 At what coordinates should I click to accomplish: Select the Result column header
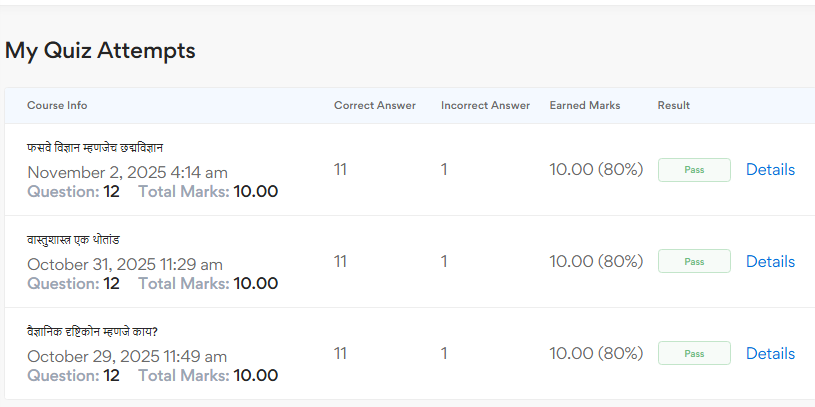coord(674,106)
